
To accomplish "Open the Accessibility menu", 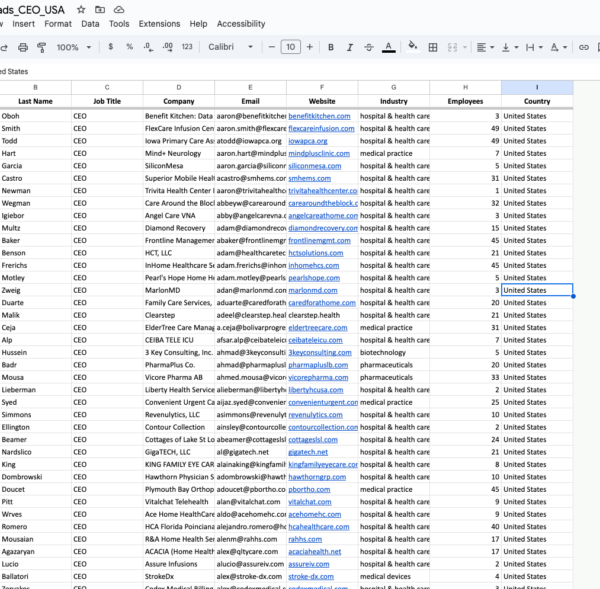I will (241, 24).
